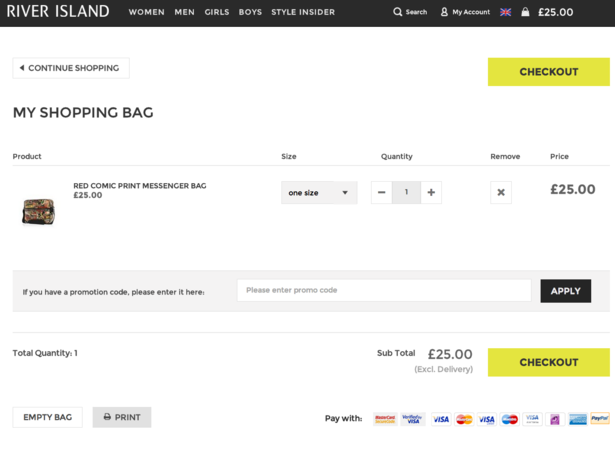The height and width of the screenshot is (454, 615).
Task: Click the promo code input field
Action: coord(384,291)
